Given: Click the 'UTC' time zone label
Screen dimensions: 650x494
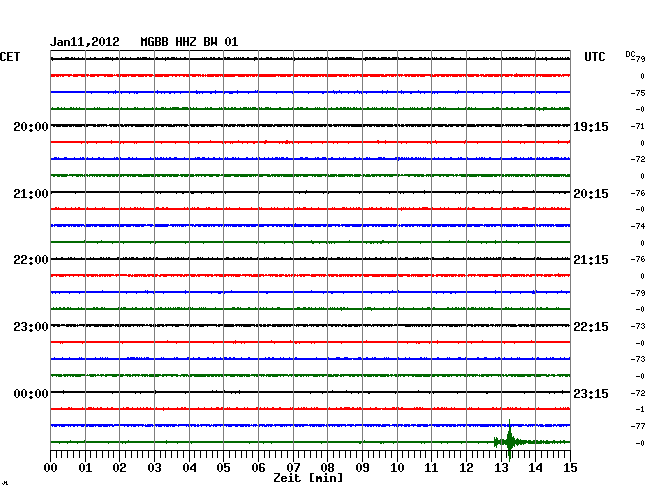Looking at the screenshot, I should [x=594, y=57].
